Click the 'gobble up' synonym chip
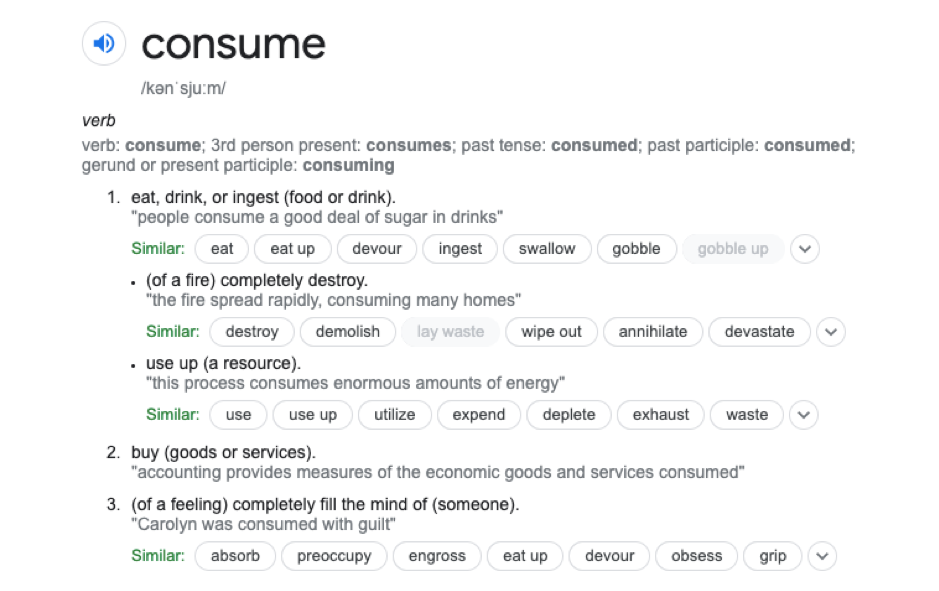The height and width of the screenshot is (591, 939). click(733, 249)
